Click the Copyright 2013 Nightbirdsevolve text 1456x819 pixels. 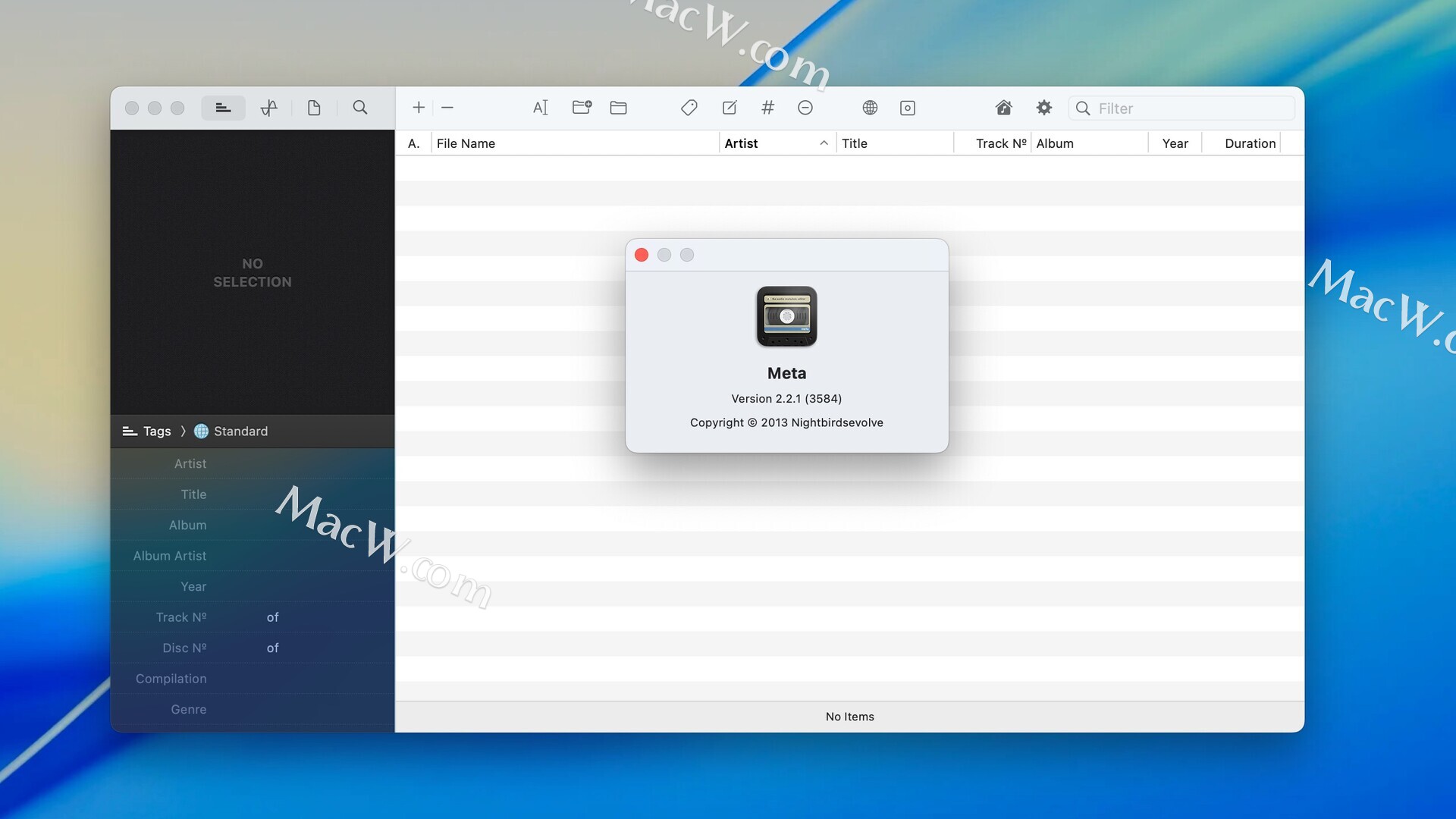(x=786, y=422)
